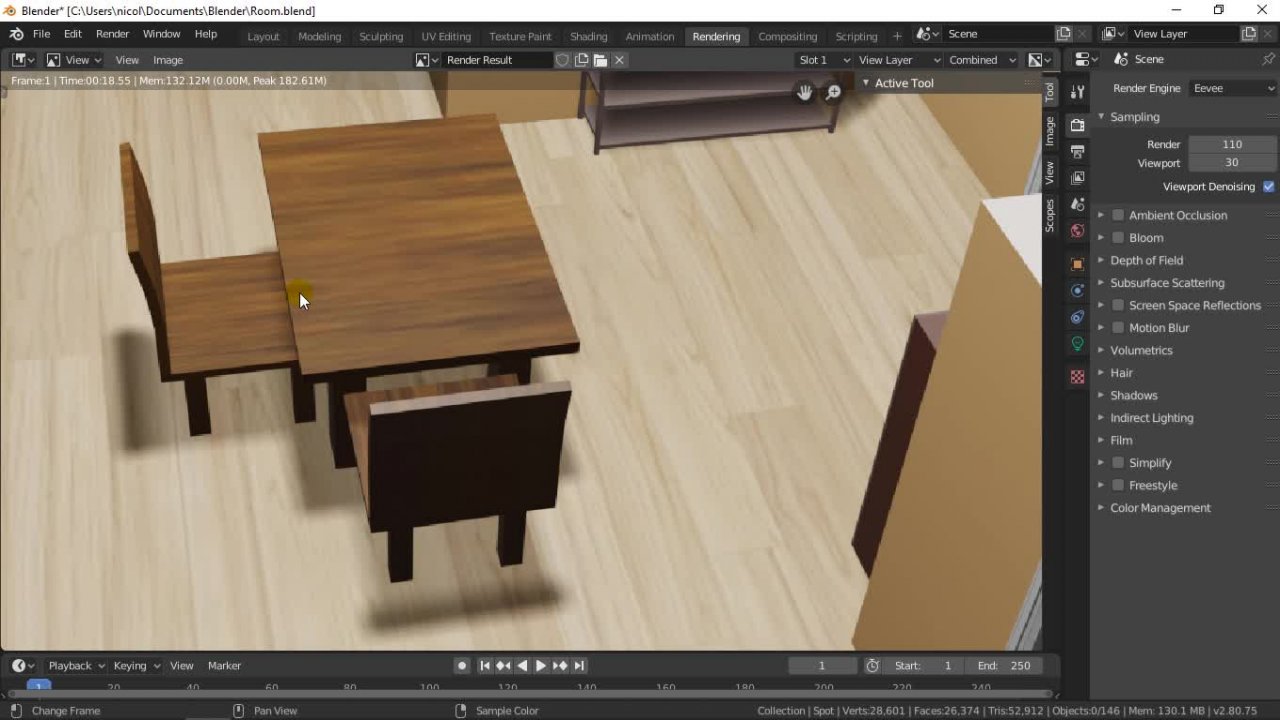Click the zoom magnifier icon in viewer

click(x=833, y=93)
